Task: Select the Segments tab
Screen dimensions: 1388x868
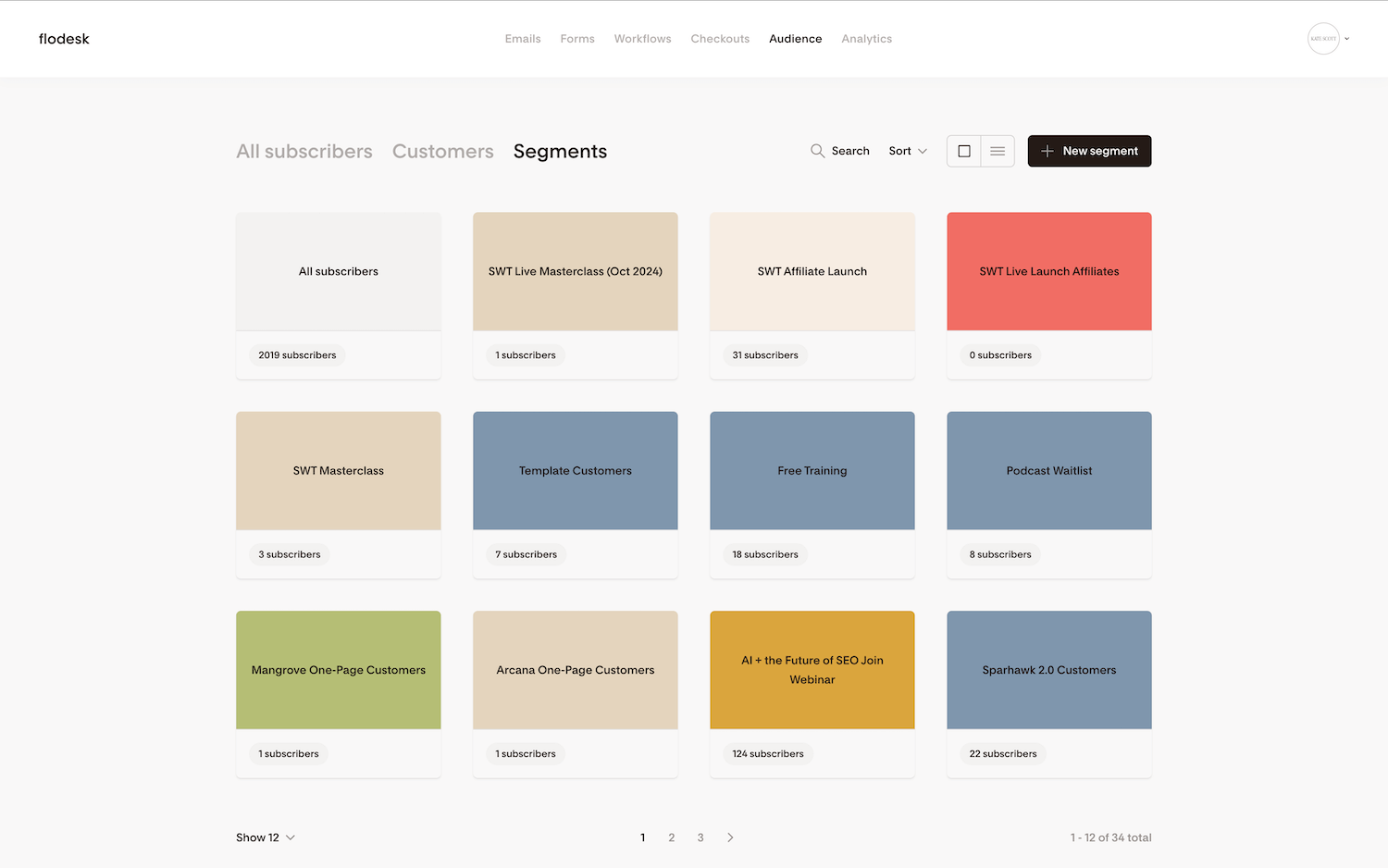Action: [561, 151]
